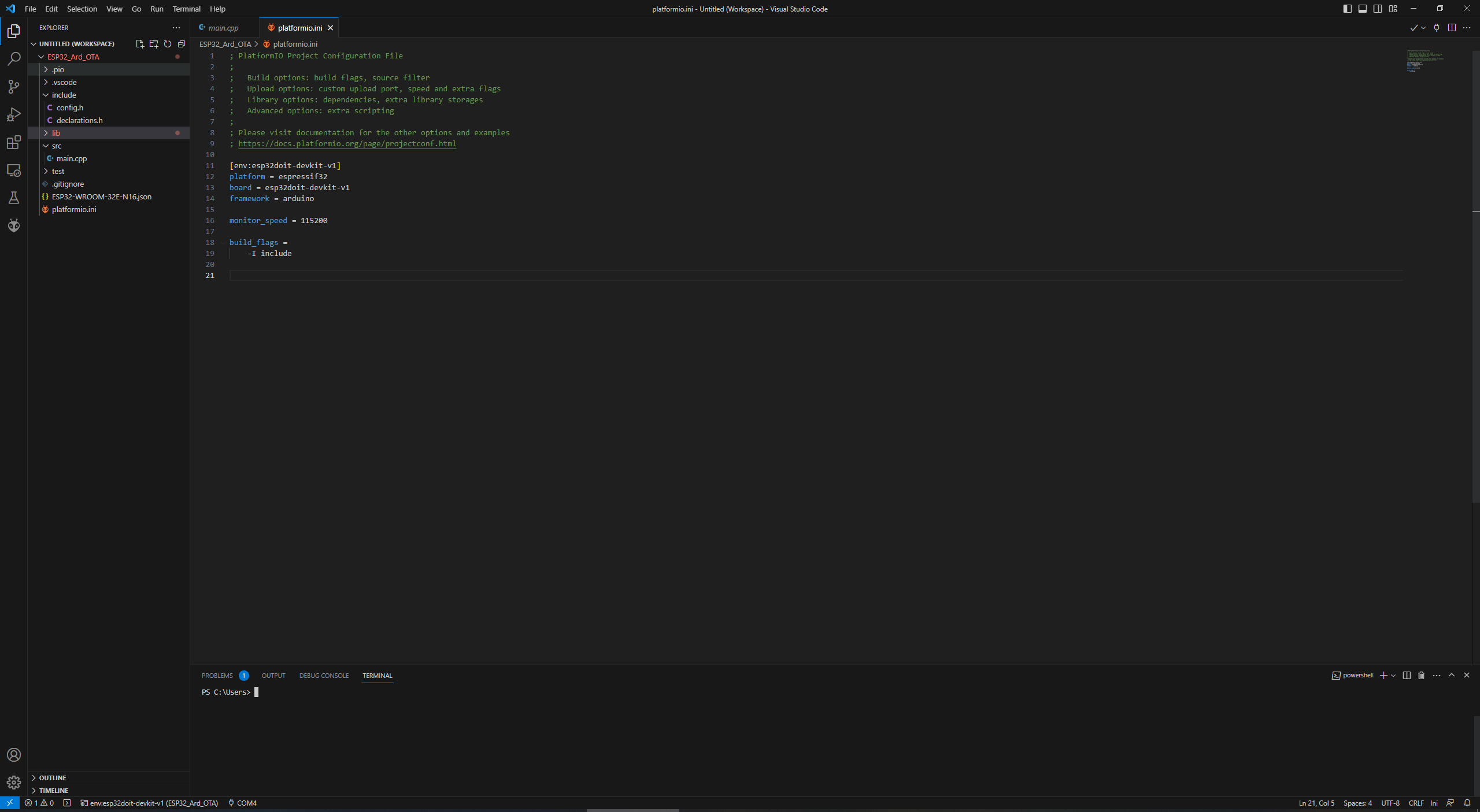Select the Search icon in activity bar
The height and width of the screenshot is (812, 1480).
click(x=13, y=58)
